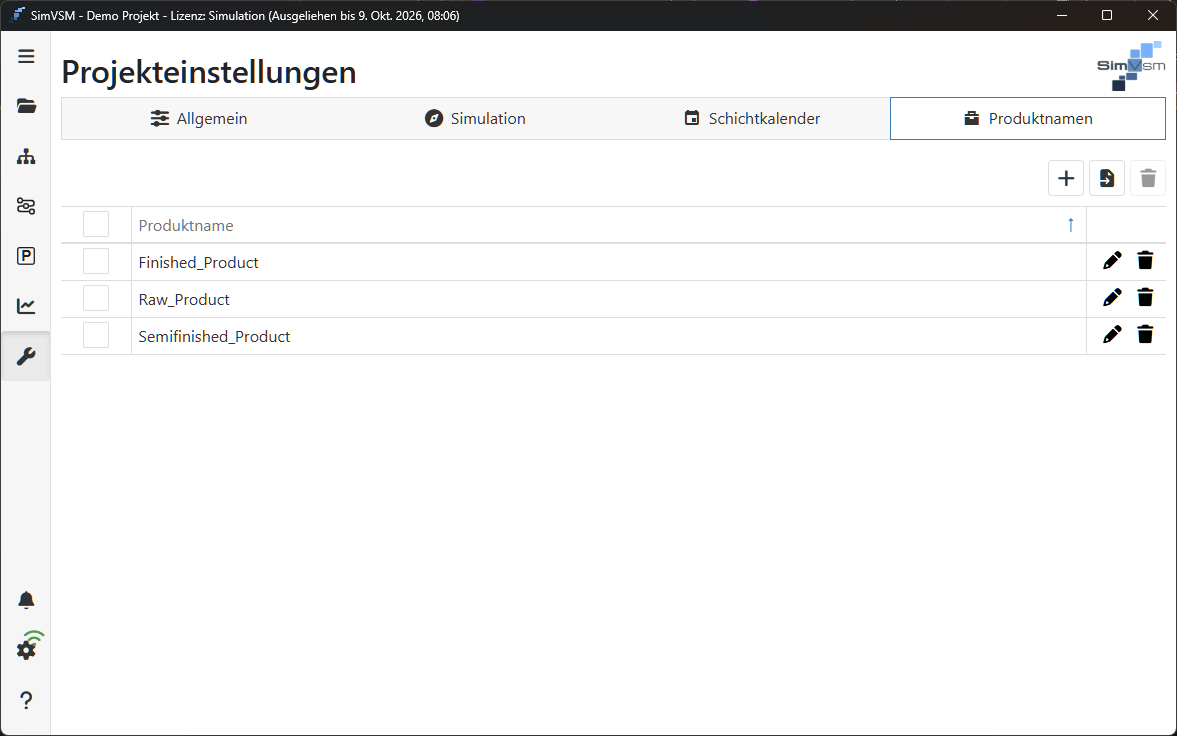Select the wrench project settings icon
The image size is (1177, 736).
(x=26, y=356)
